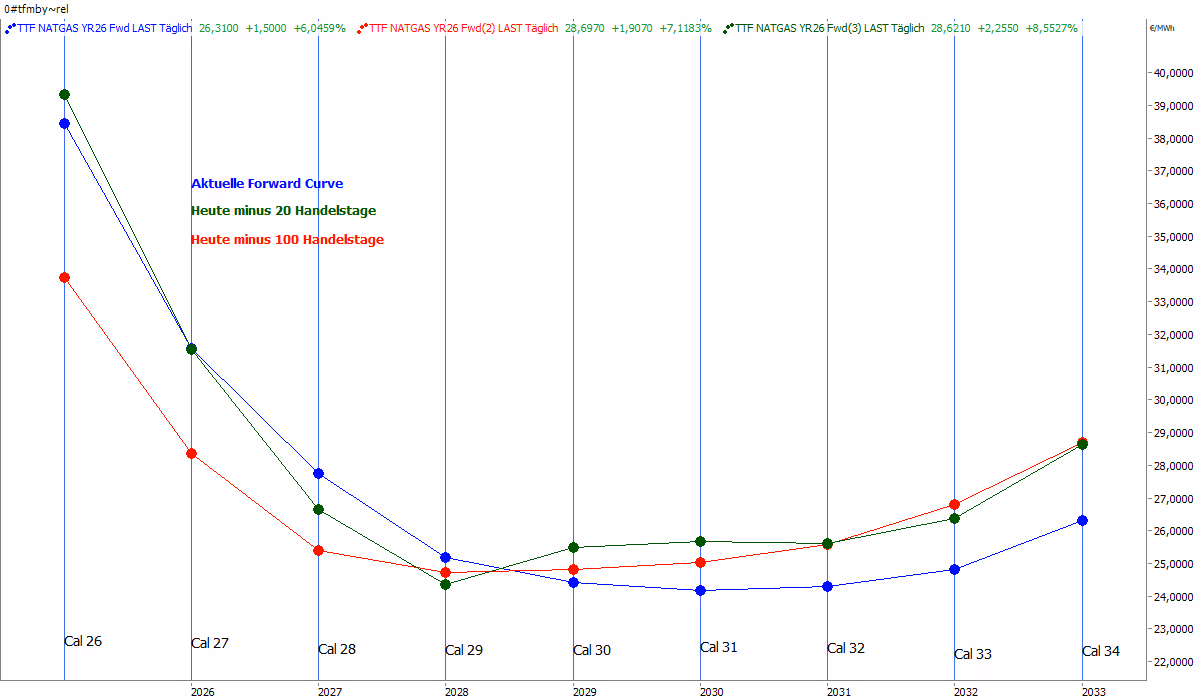This screenshot has width=1200, height=700.
Task: Click the 2033 x-axis tick label
Action: 1093,692
